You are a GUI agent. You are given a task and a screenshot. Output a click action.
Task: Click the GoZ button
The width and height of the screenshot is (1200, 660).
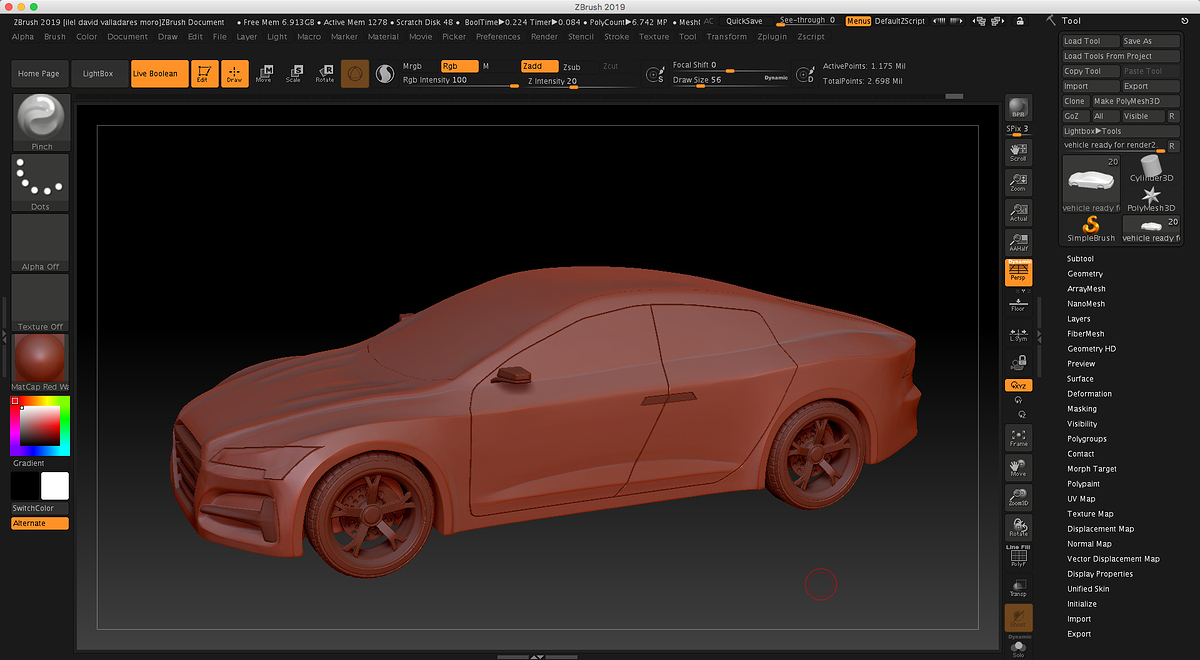[1076, 116]
